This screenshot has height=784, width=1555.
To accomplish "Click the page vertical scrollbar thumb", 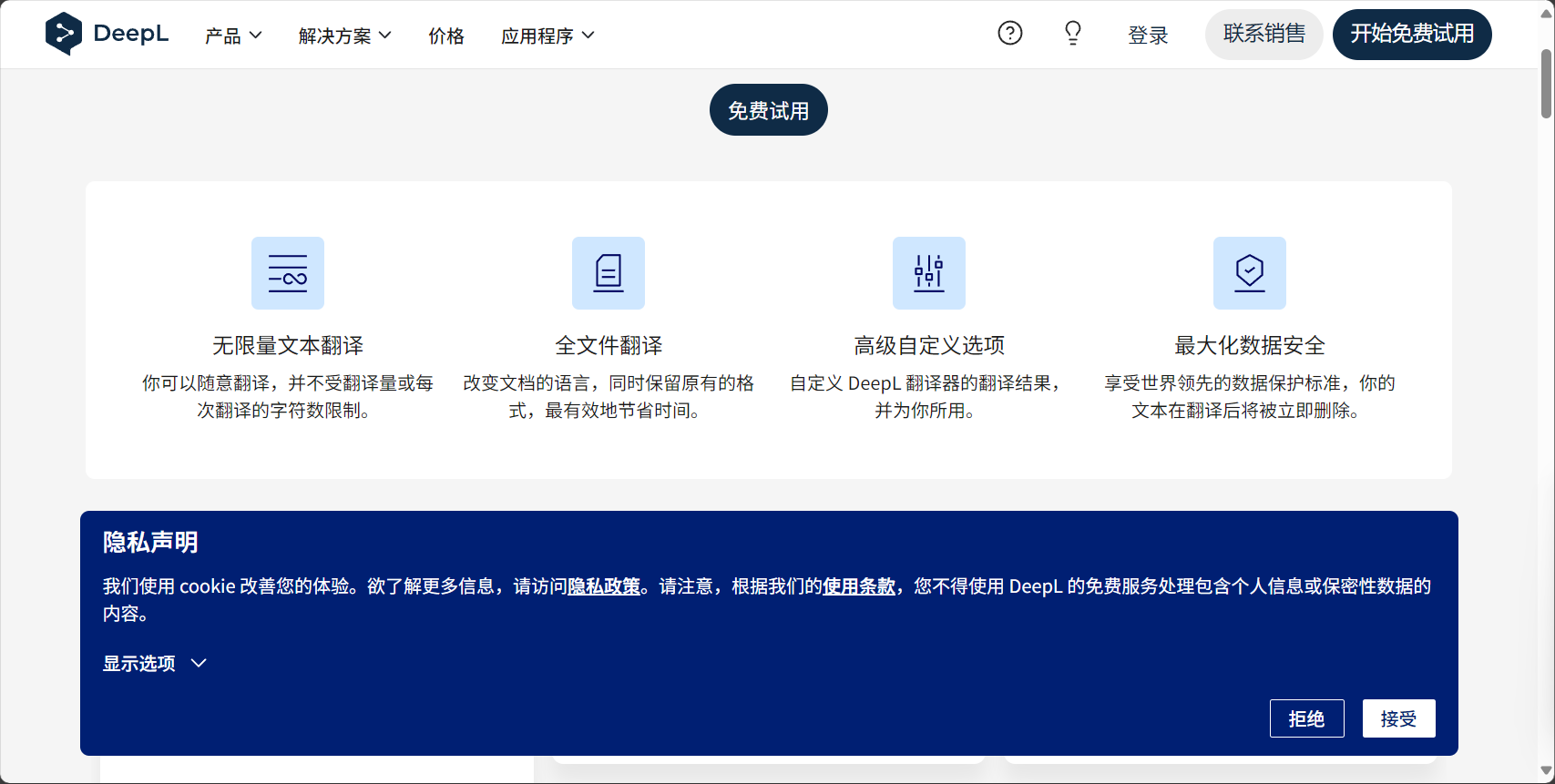I will pos(1547,84).
